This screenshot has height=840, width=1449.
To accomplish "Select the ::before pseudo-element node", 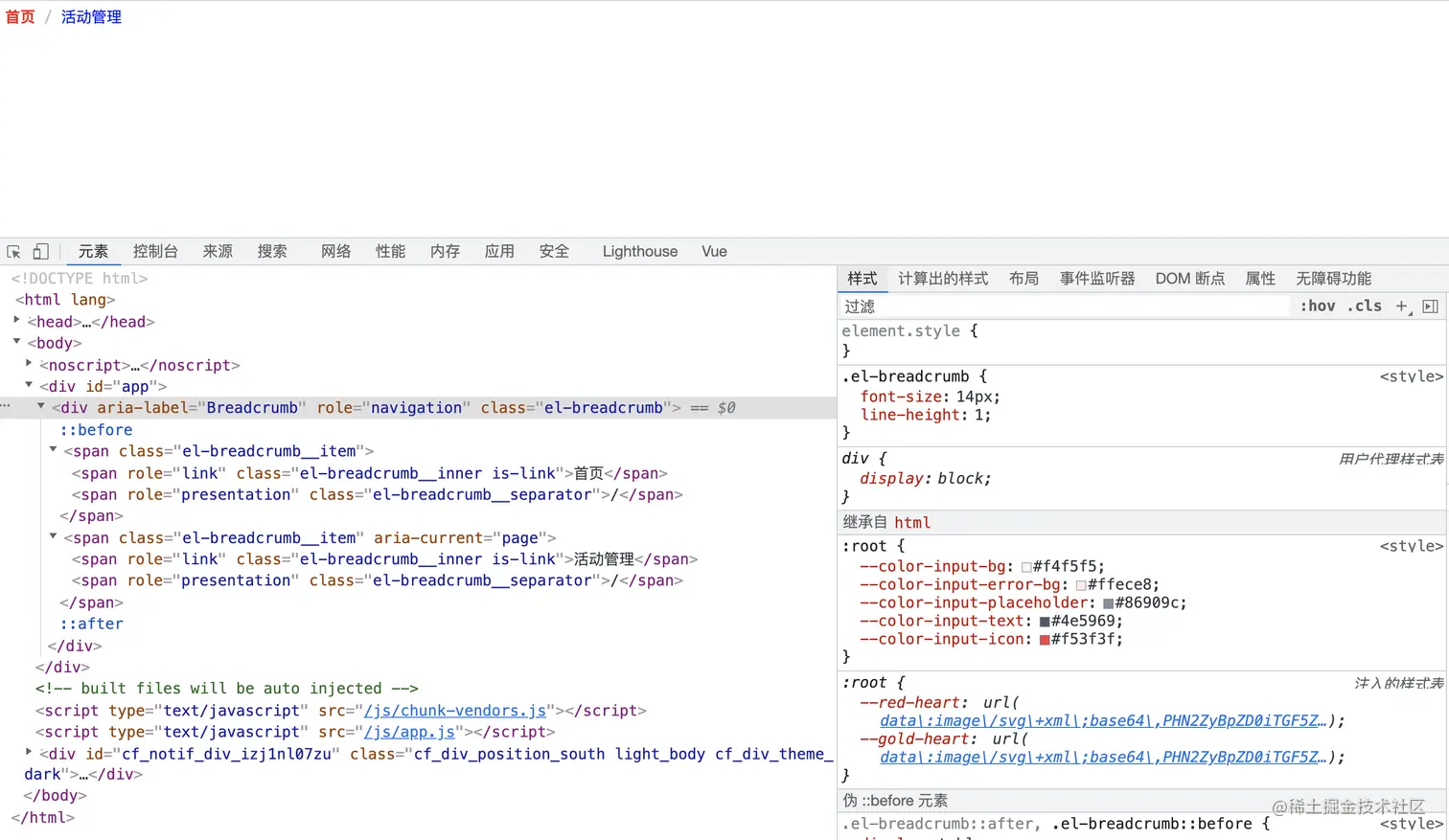I will 97,430.
